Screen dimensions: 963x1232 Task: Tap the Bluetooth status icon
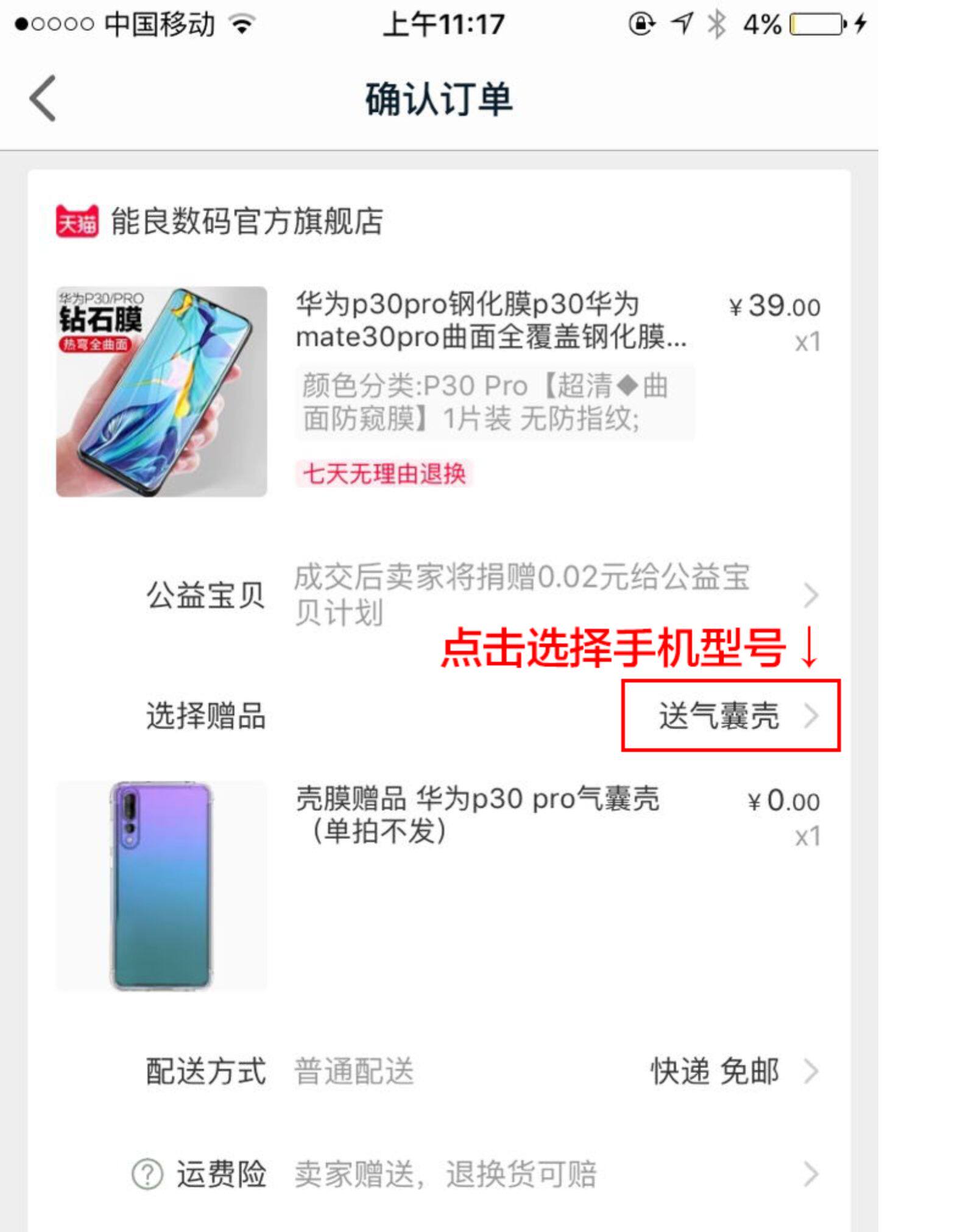tap(717, 24)
